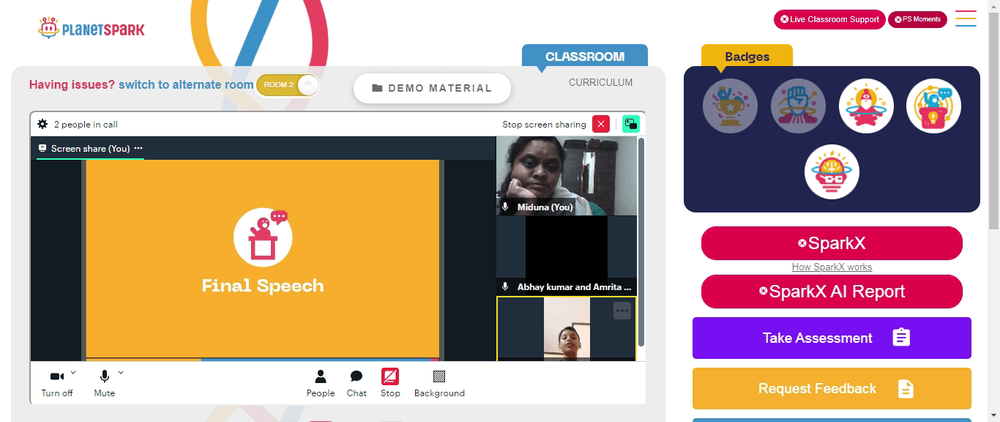Screen dimensions: 1000x422
Task: Expand the camera options chevron
Action: (73, 372)
